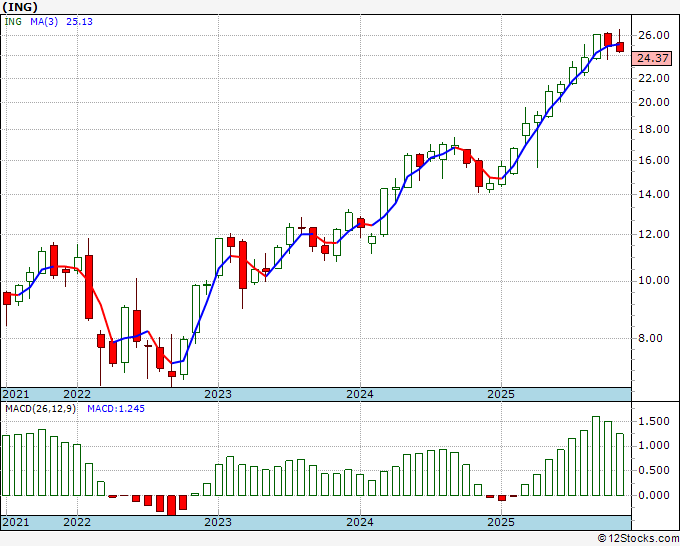
Task: Select 2021 on the MACD panel time axis
Action: pos(16,522)
